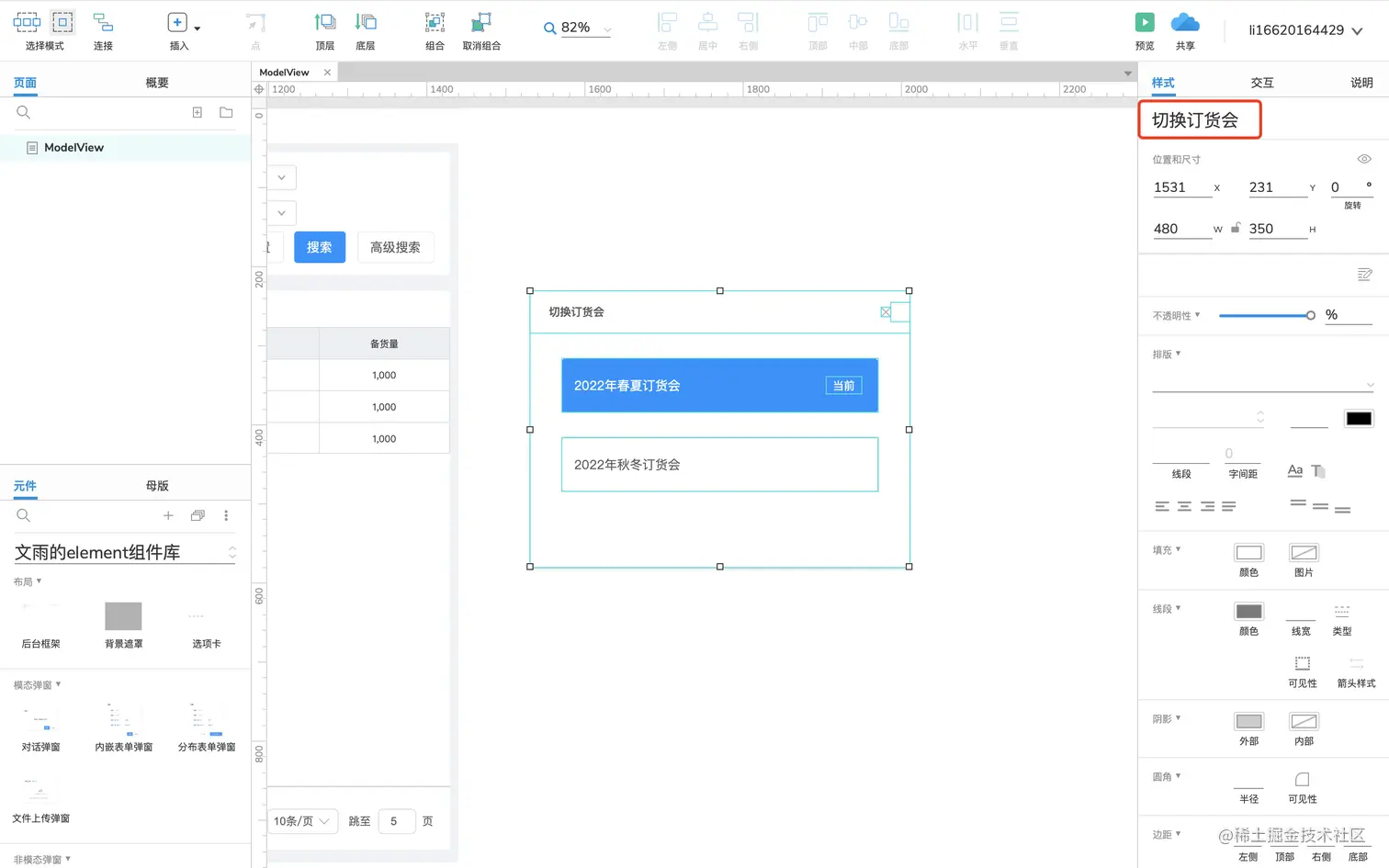Collapse the 填充 fill section
The height and width of the screenshot is (868, 1389).
tap(1167, 549)
